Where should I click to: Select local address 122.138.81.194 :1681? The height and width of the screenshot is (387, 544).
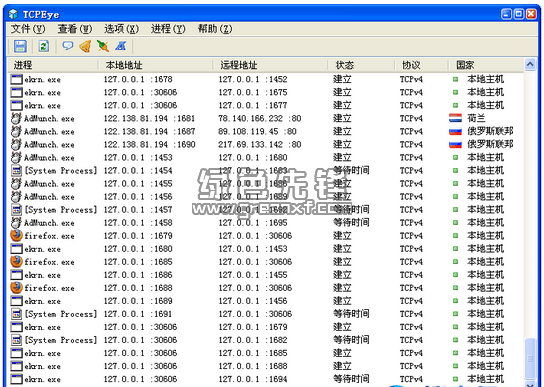tap(149, 118)
